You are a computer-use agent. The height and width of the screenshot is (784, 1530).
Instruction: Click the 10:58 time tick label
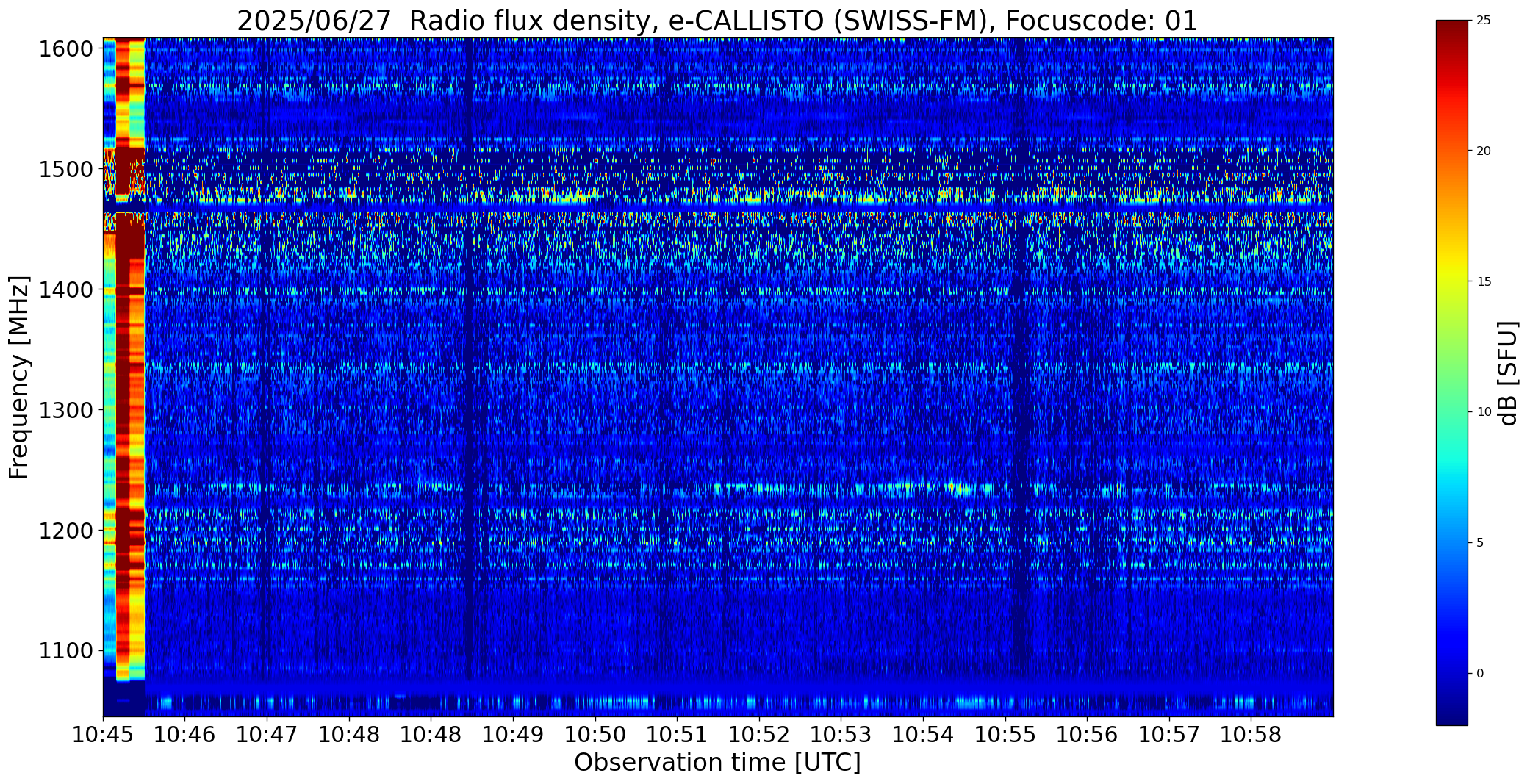click(x=1251, y=735)
